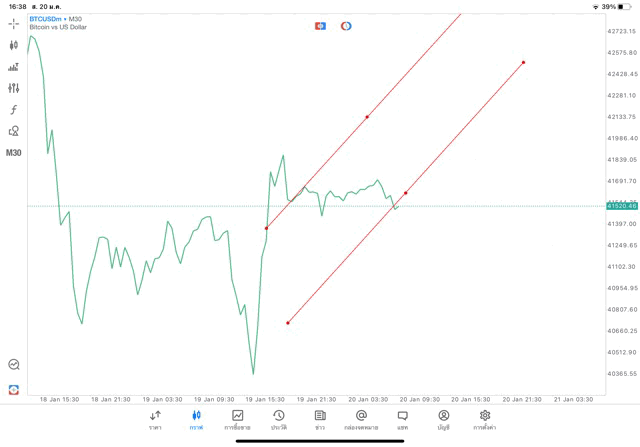Open the กล่องจดหมาย mailbox tab

click(361, 420)
